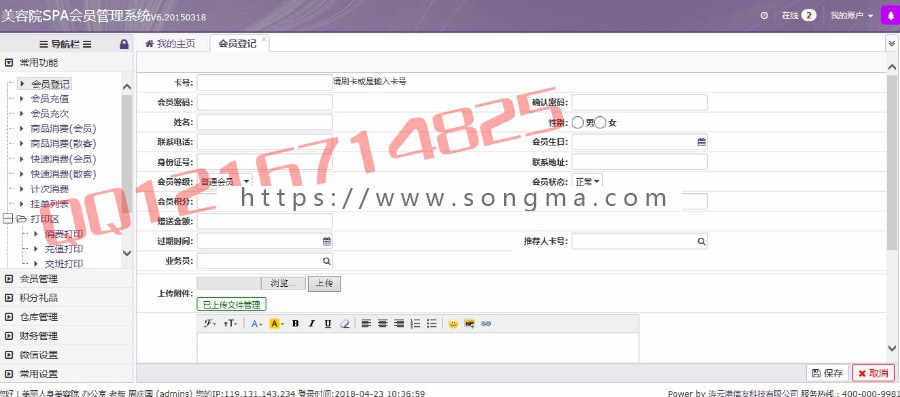900x397 pixels.
Task: Click the clock icon in top header
Action: pyautogui.click(x=764, y=16)
